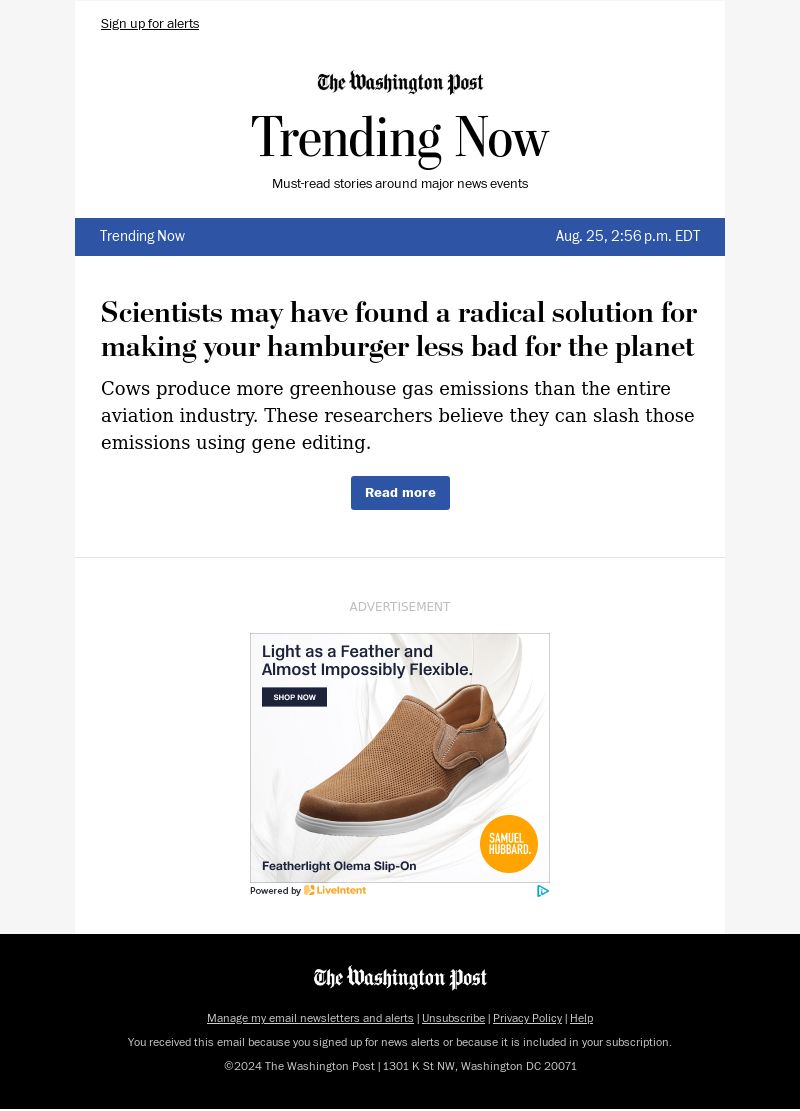Click the Washington Post logo in the header
This screenshot has height=1111, width=800.
400,83
